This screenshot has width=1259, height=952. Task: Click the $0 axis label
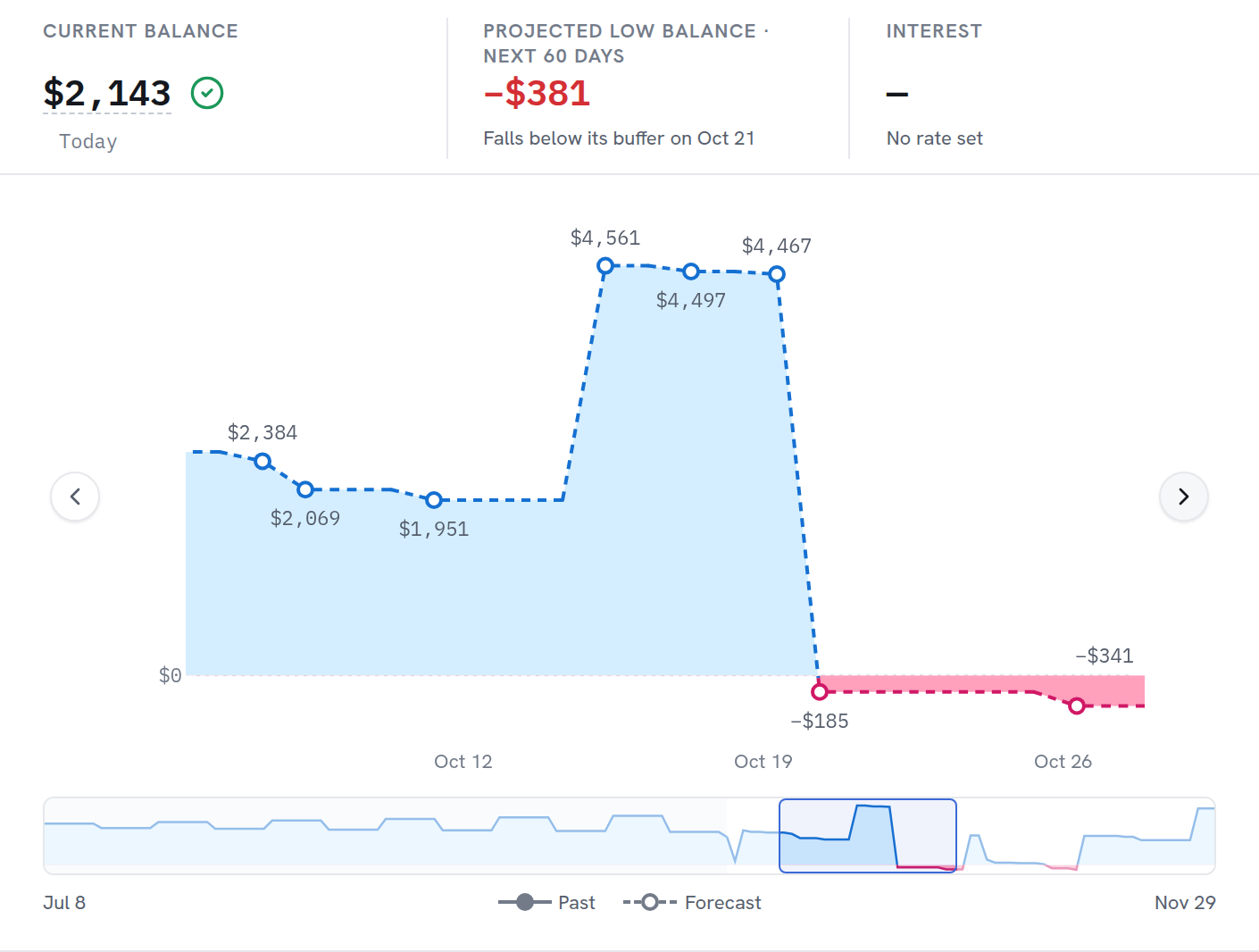coord(170,676)
